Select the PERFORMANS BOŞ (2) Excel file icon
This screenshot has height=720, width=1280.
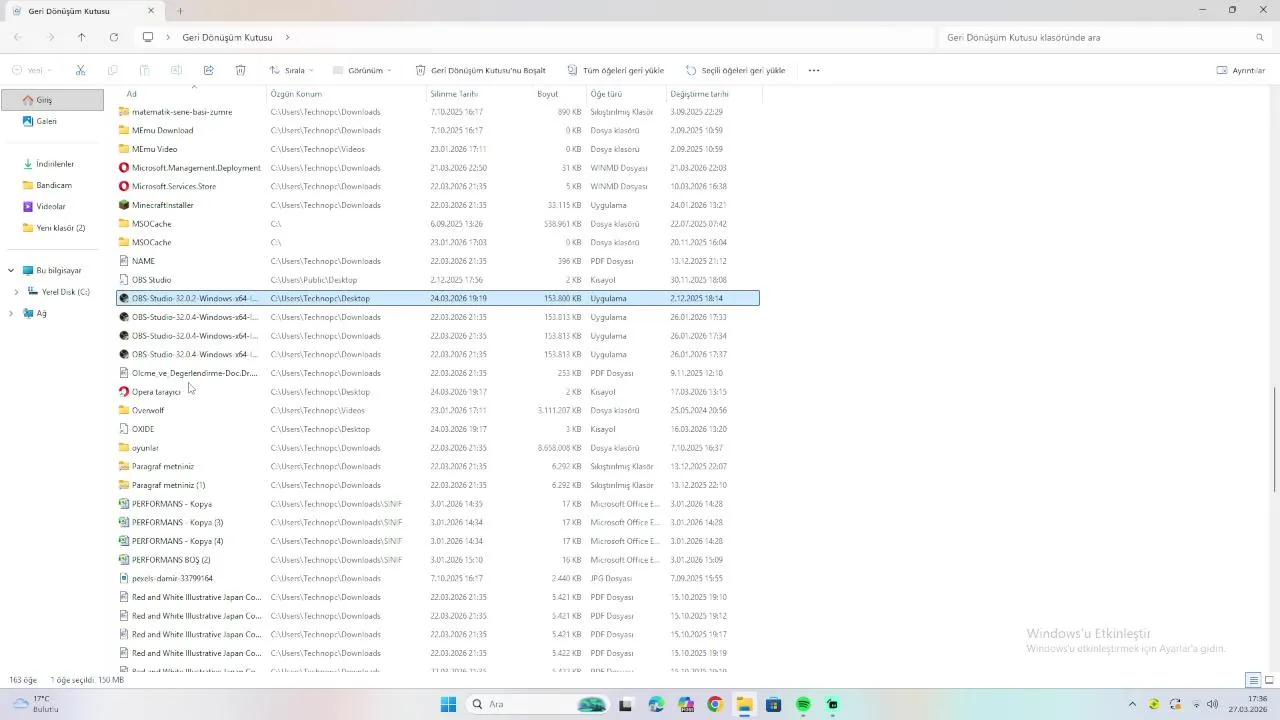click(124, 560)
